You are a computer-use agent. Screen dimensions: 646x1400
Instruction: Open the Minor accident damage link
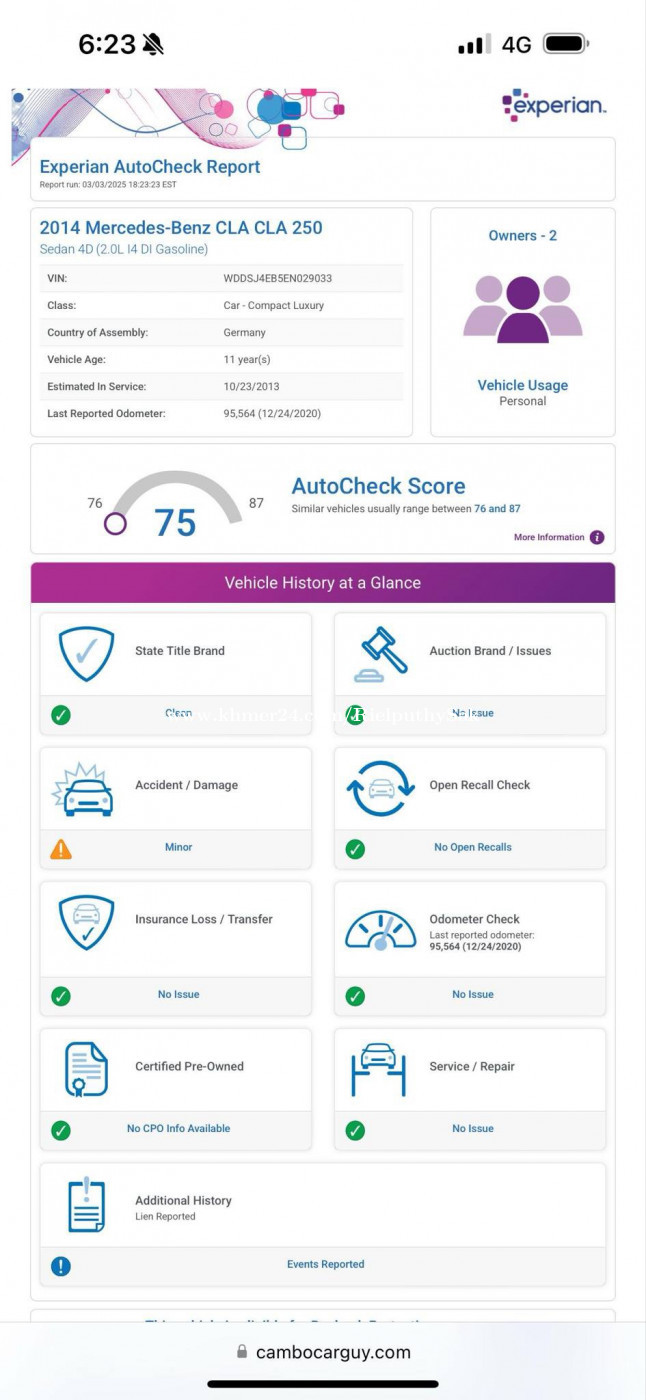coord(178,847)
